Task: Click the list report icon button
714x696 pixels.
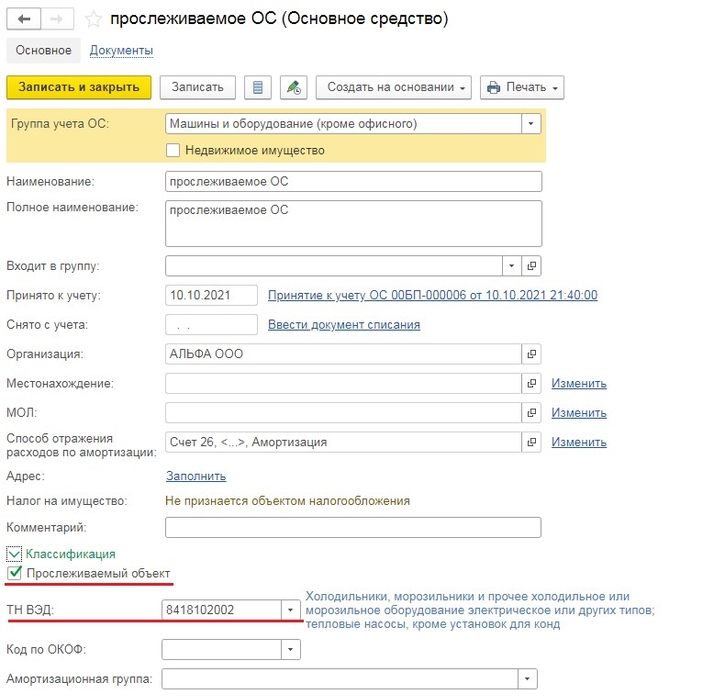Action: coord(258,87)
